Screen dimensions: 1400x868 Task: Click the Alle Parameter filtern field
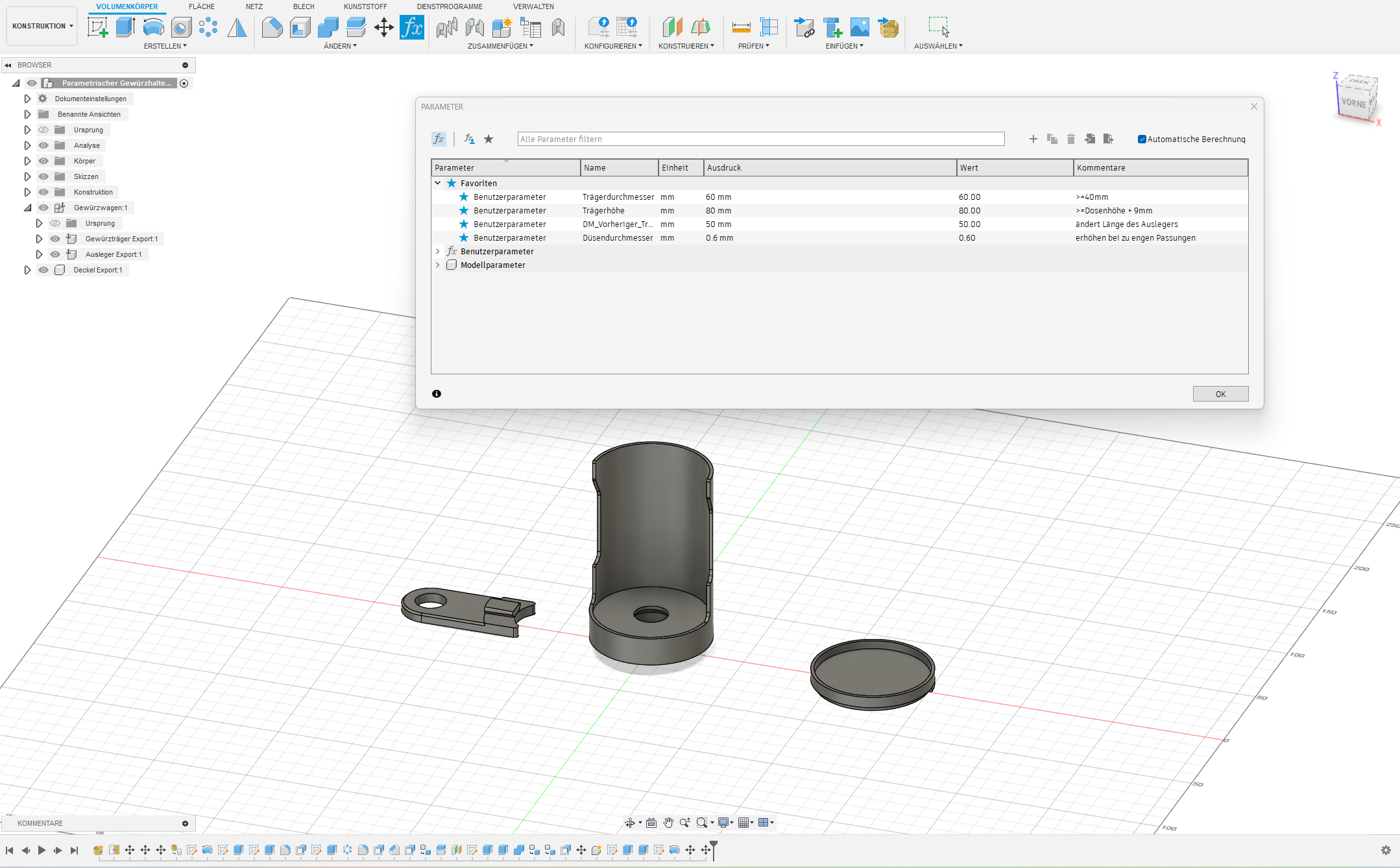(x=761, y=139)
